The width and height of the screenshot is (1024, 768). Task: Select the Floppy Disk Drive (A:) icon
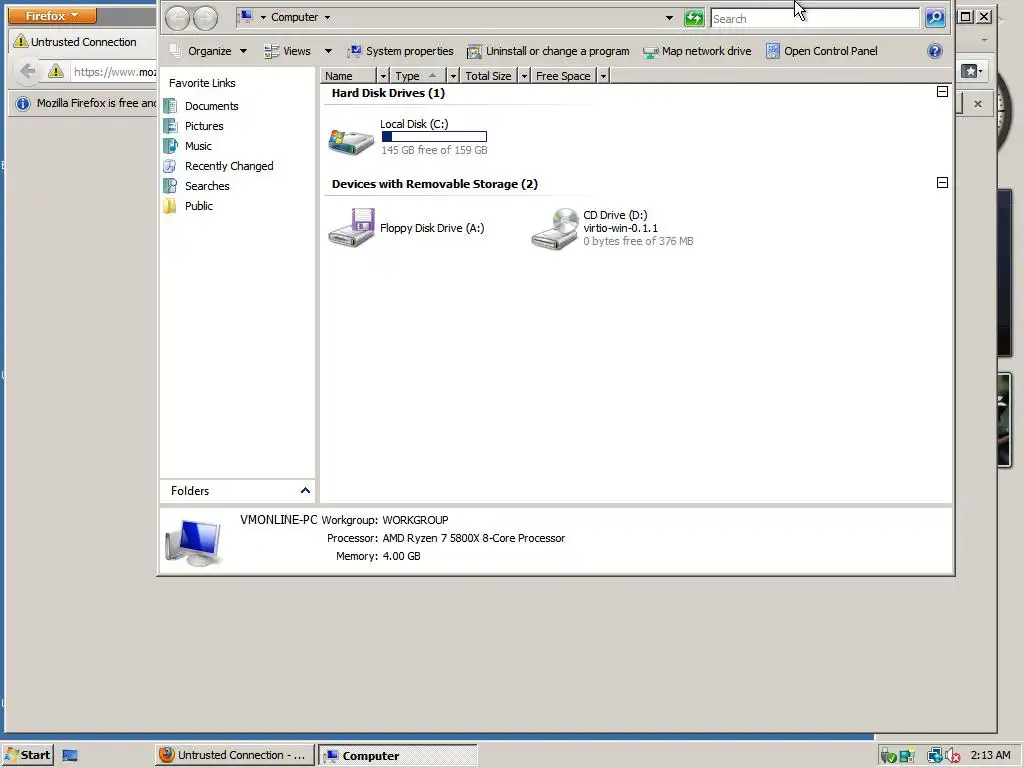(351, 228)
